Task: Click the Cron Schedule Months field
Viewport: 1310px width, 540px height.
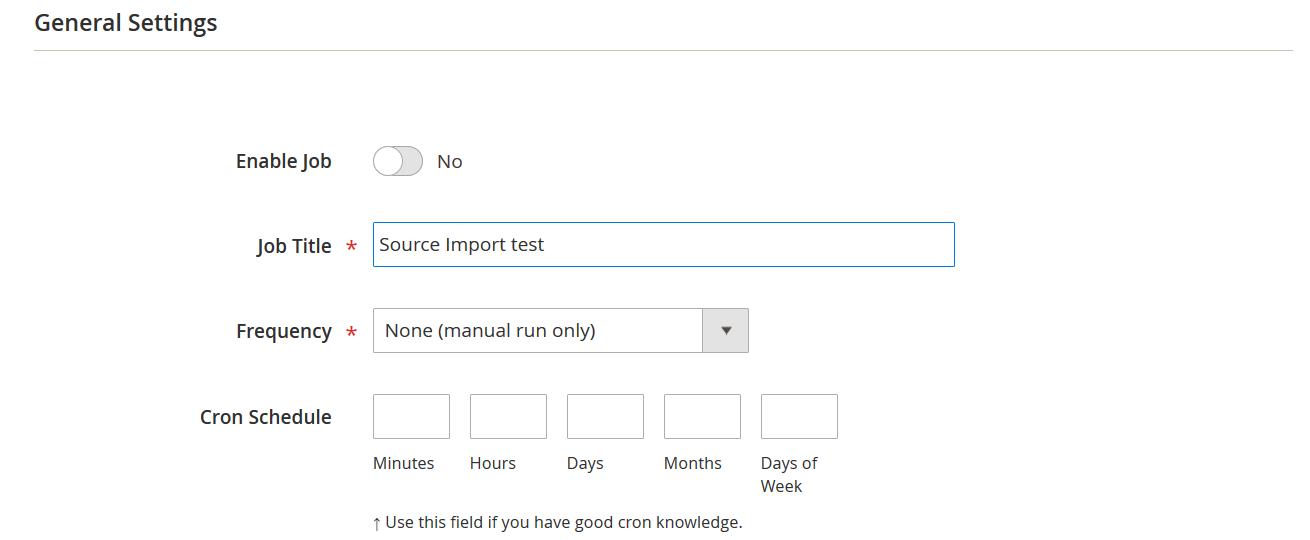Action: point(702,416)
